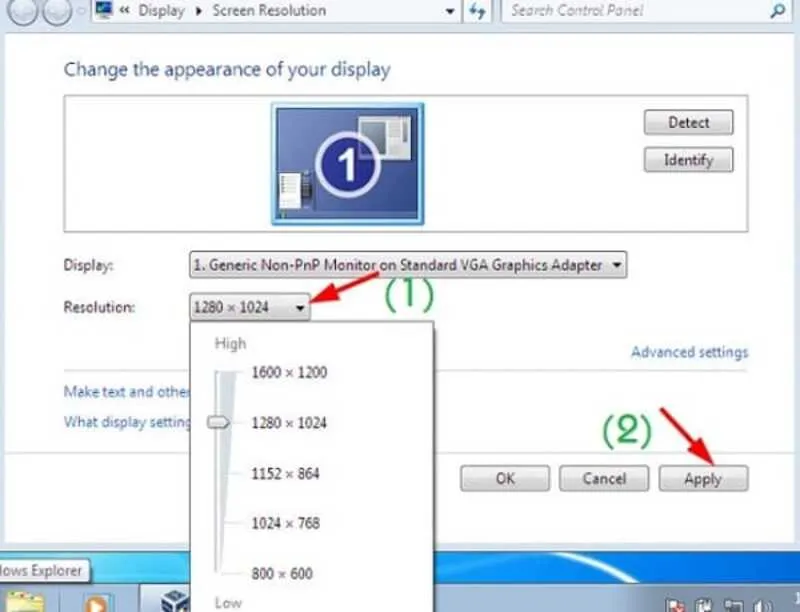
Task: Click the network tray icon
Action: pos(733,605)
